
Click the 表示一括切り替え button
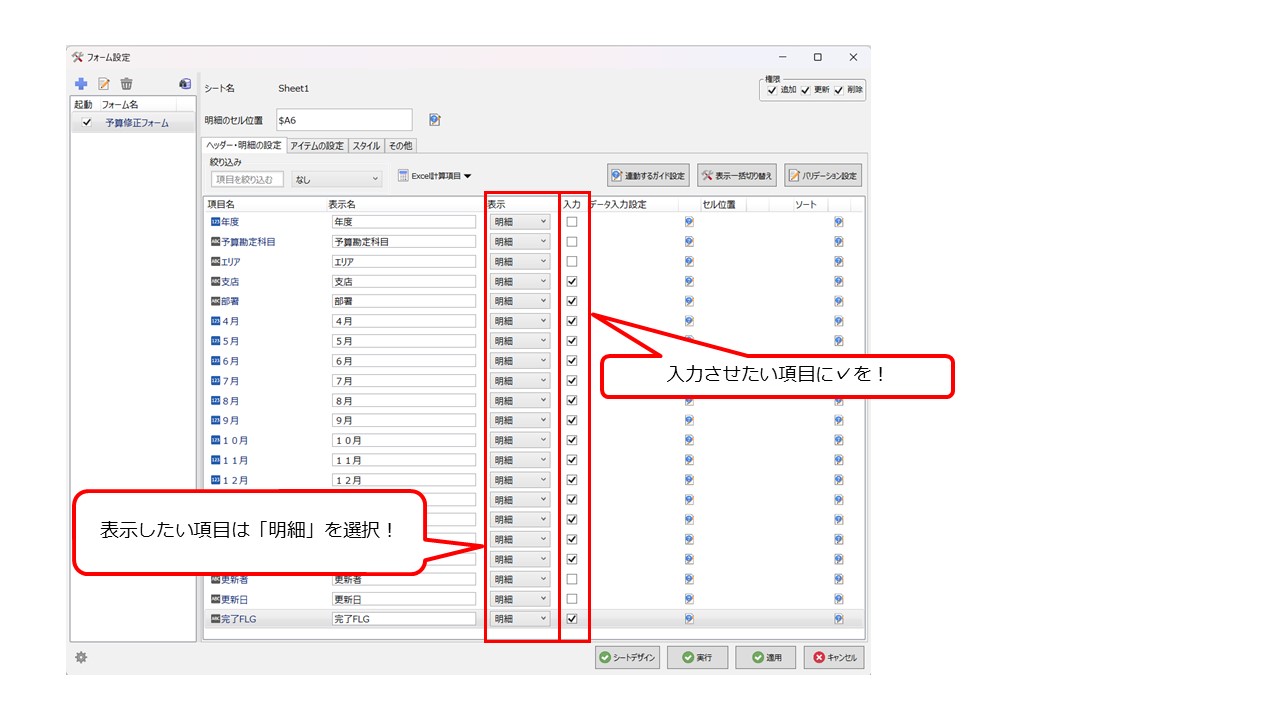click(737, 176)
